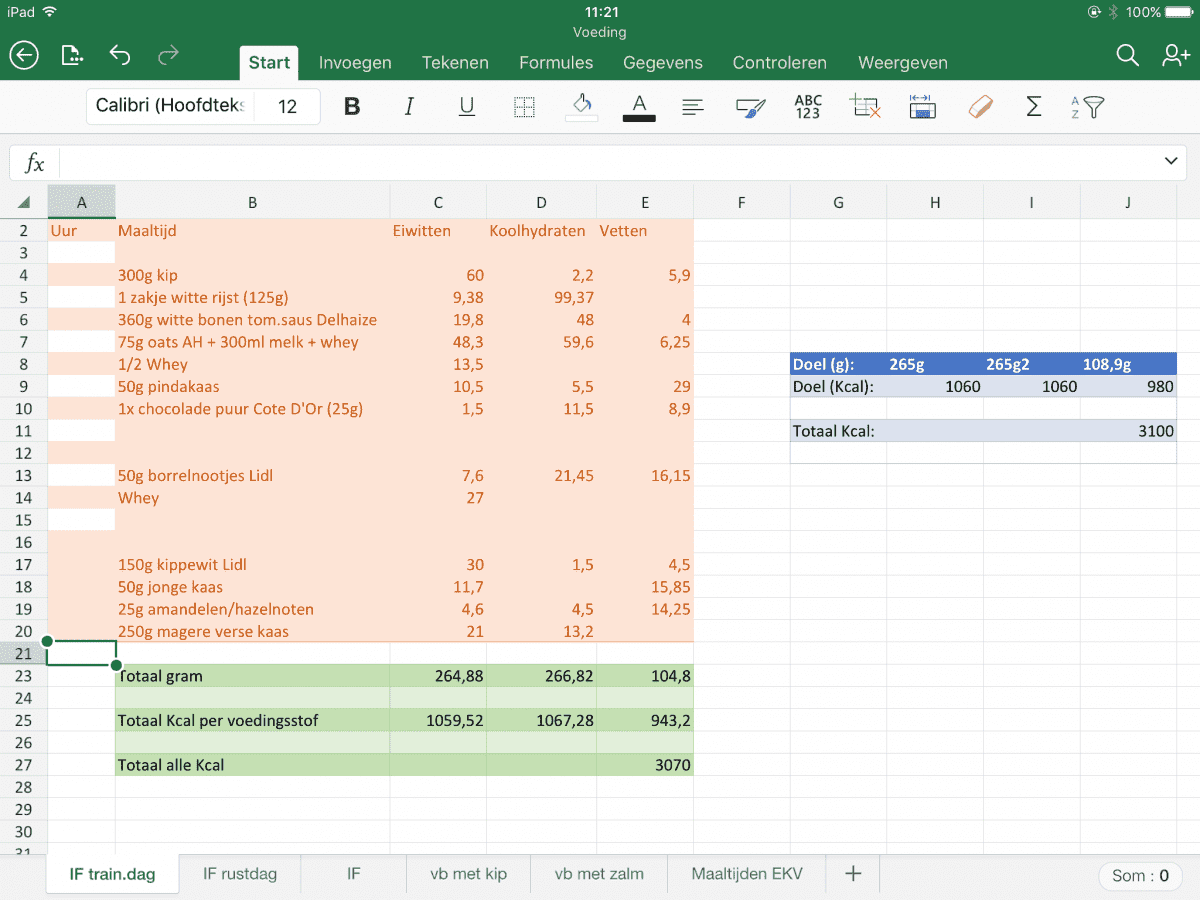The width and height of the screenshot is (1200, 900).
Task: Open the share with people icon
Action: 1175,56
